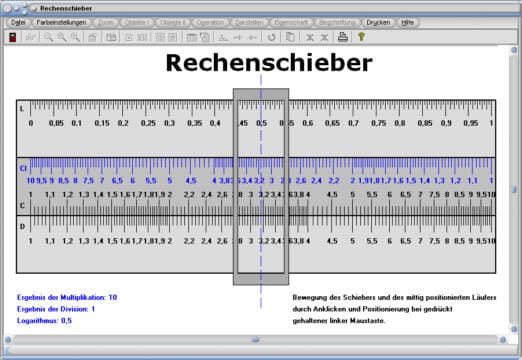Click the 0,95 mark on L scale
Screen dimensions: 522x360
[471, 123]
